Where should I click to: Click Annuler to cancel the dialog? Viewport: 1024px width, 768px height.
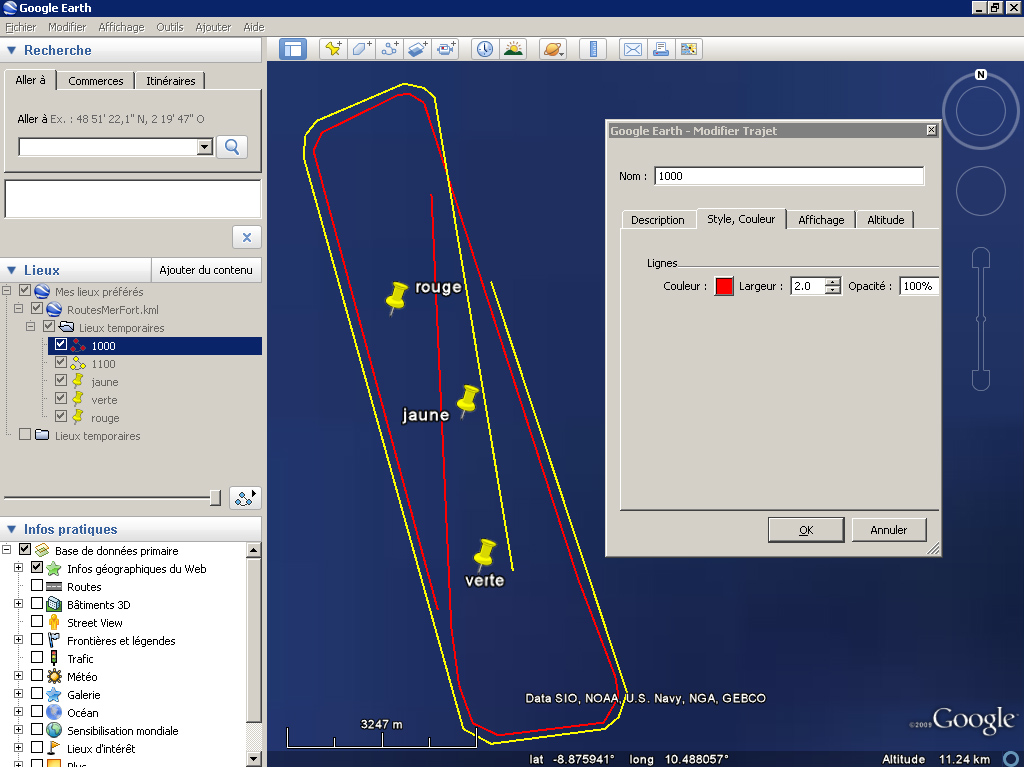[889, 530]
